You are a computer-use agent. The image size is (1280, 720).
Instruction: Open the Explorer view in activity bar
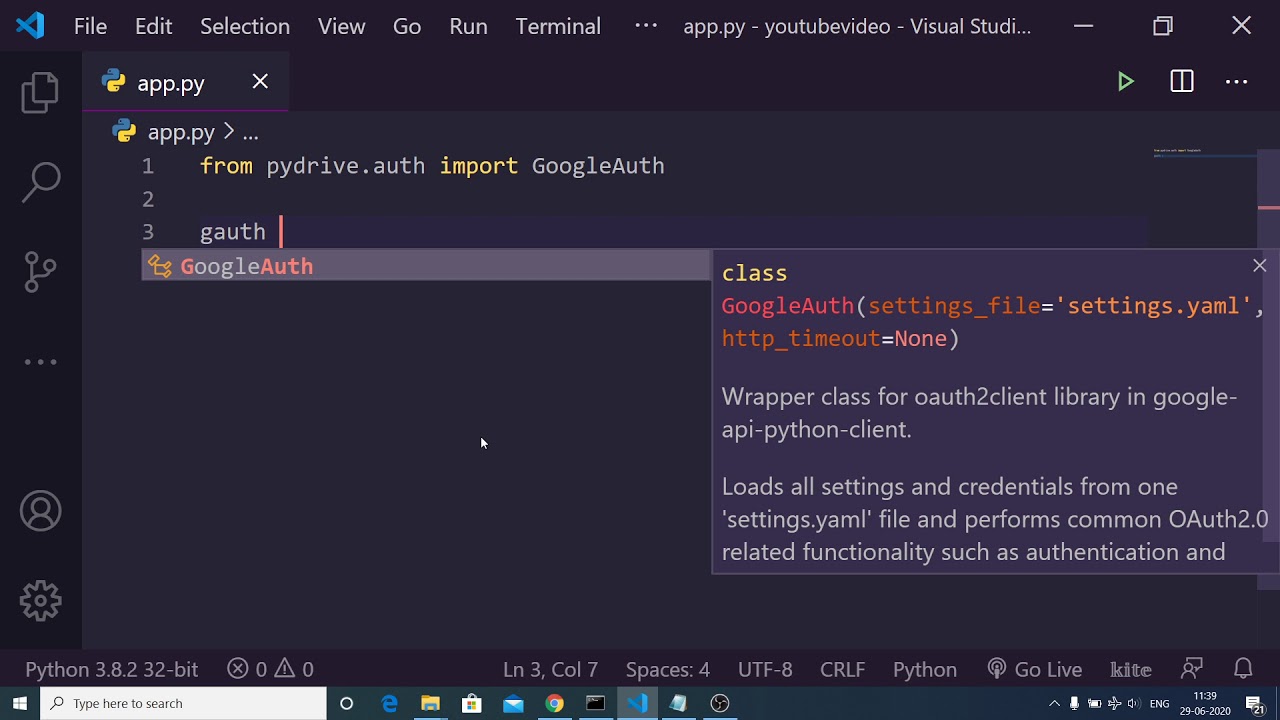(x=41, y=93)
